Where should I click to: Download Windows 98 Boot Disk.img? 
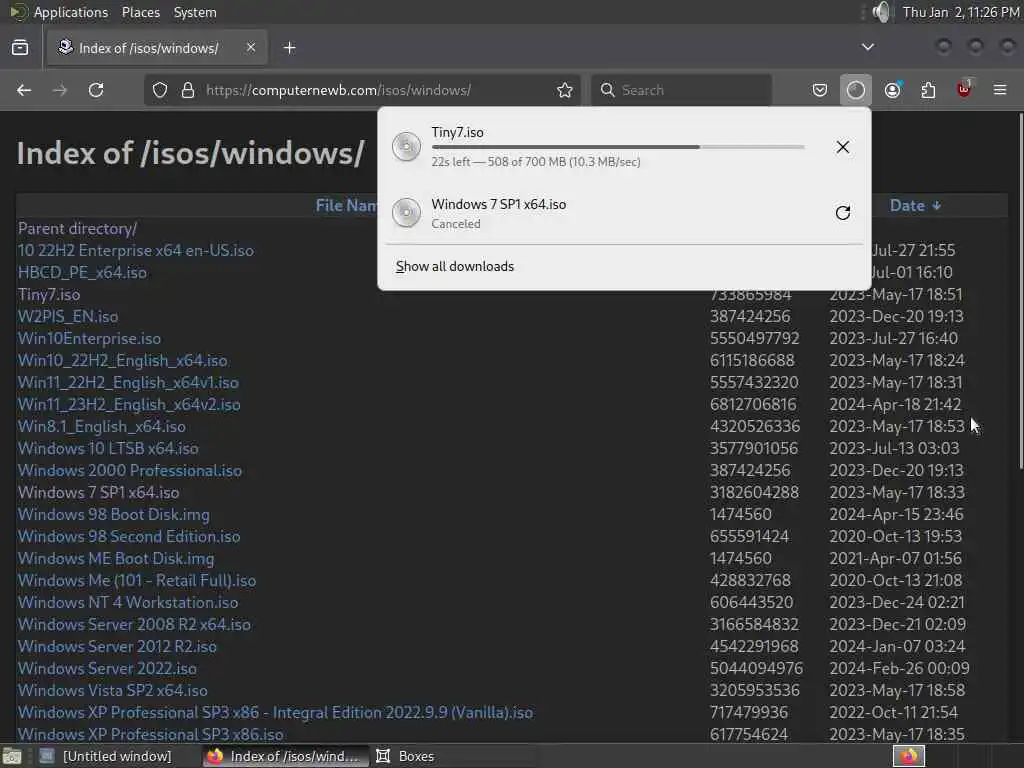pyautogui.click(x=114, y=515)
